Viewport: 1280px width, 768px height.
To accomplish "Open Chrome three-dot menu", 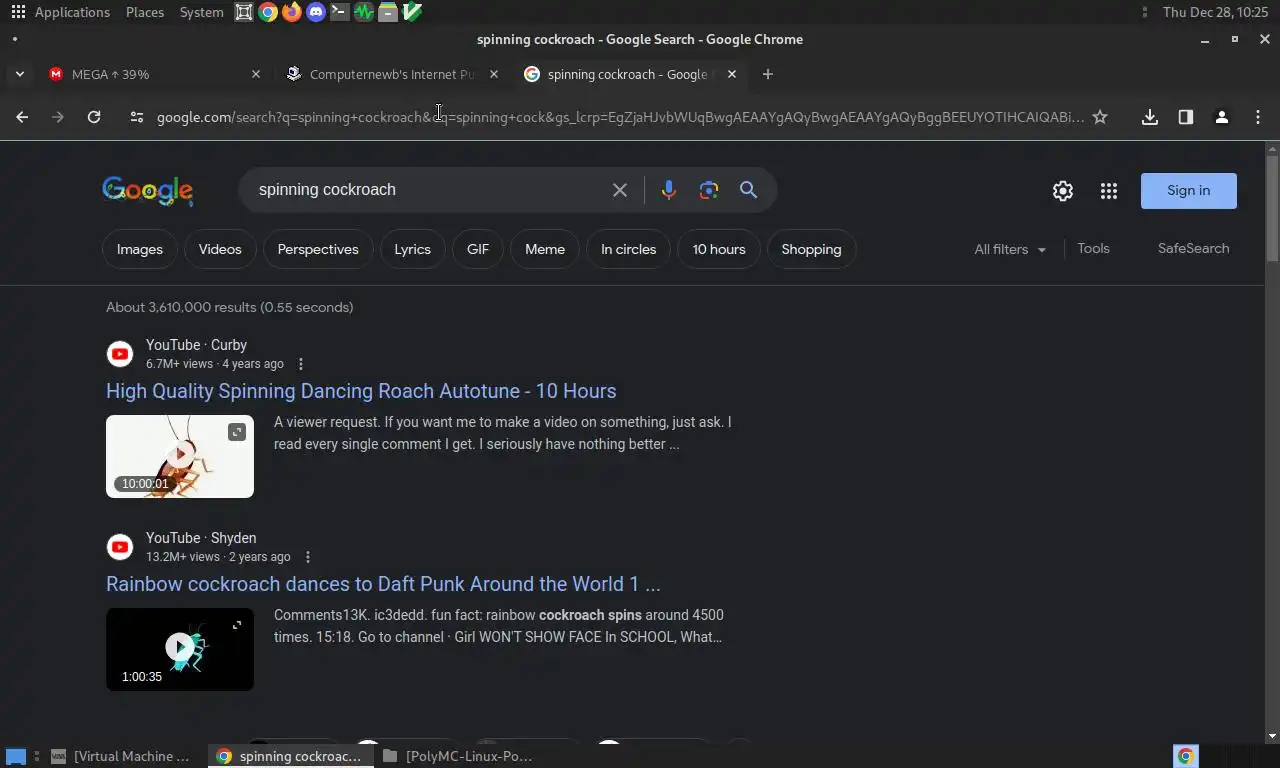I will (x=1258, y=117).
